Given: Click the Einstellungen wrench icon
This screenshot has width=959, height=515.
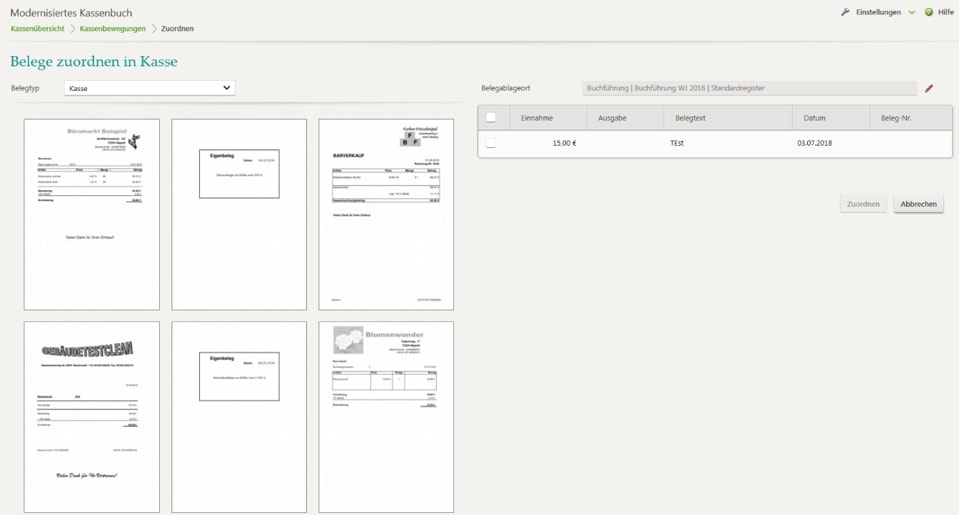Looking at the screenshot, I should click(x=845, y=12).
